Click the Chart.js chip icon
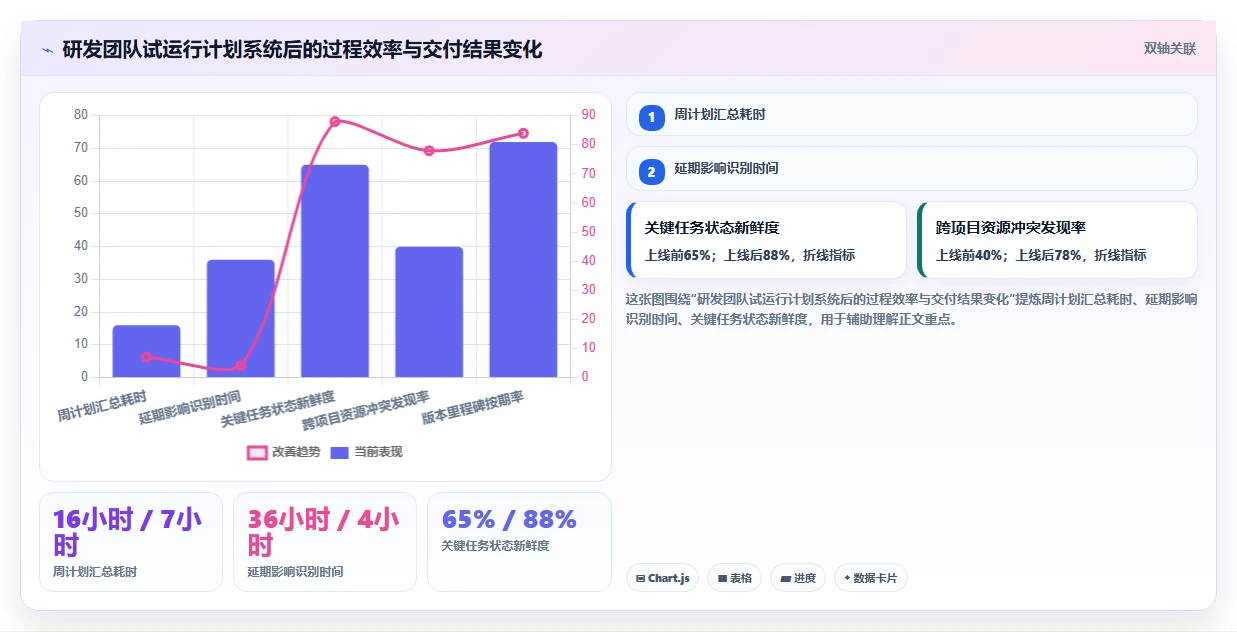 pos(640,578)
